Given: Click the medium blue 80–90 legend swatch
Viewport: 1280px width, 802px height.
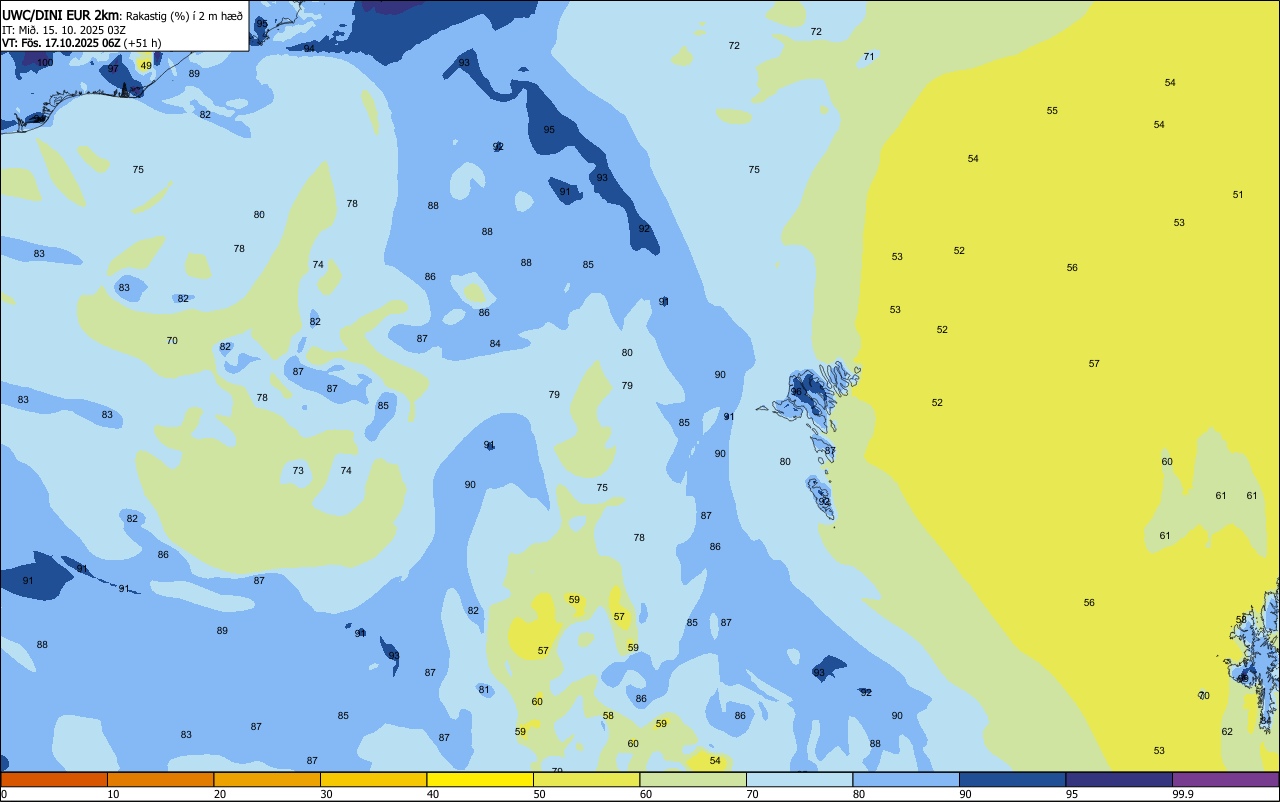Looking at the screenshot, I should [x=906, y=779].
